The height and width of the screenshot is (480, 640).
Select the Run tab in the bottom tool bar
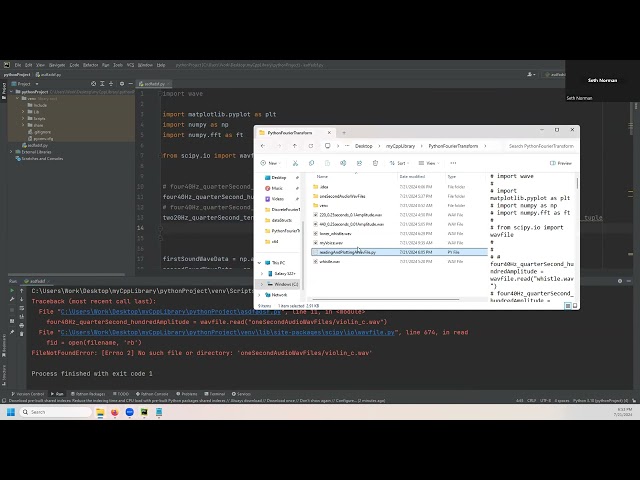(57, 395)
